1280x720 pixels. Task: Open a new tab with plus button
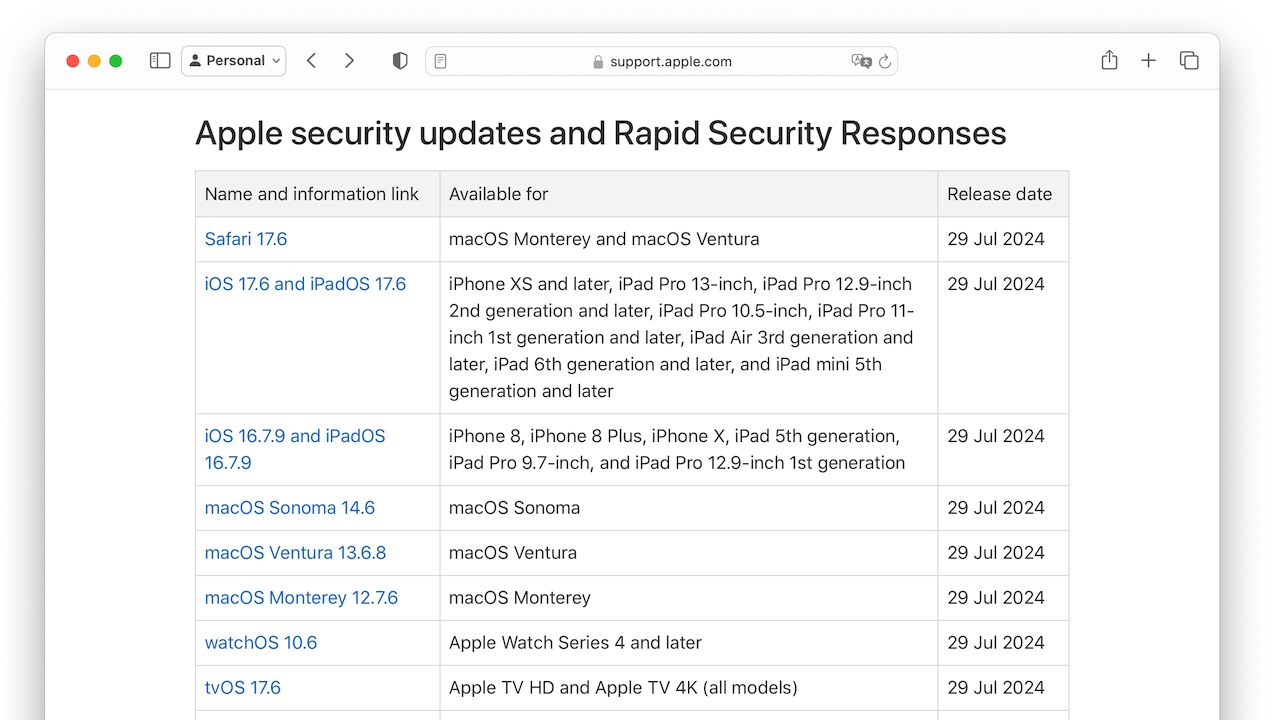click(x=1149, y=61)
